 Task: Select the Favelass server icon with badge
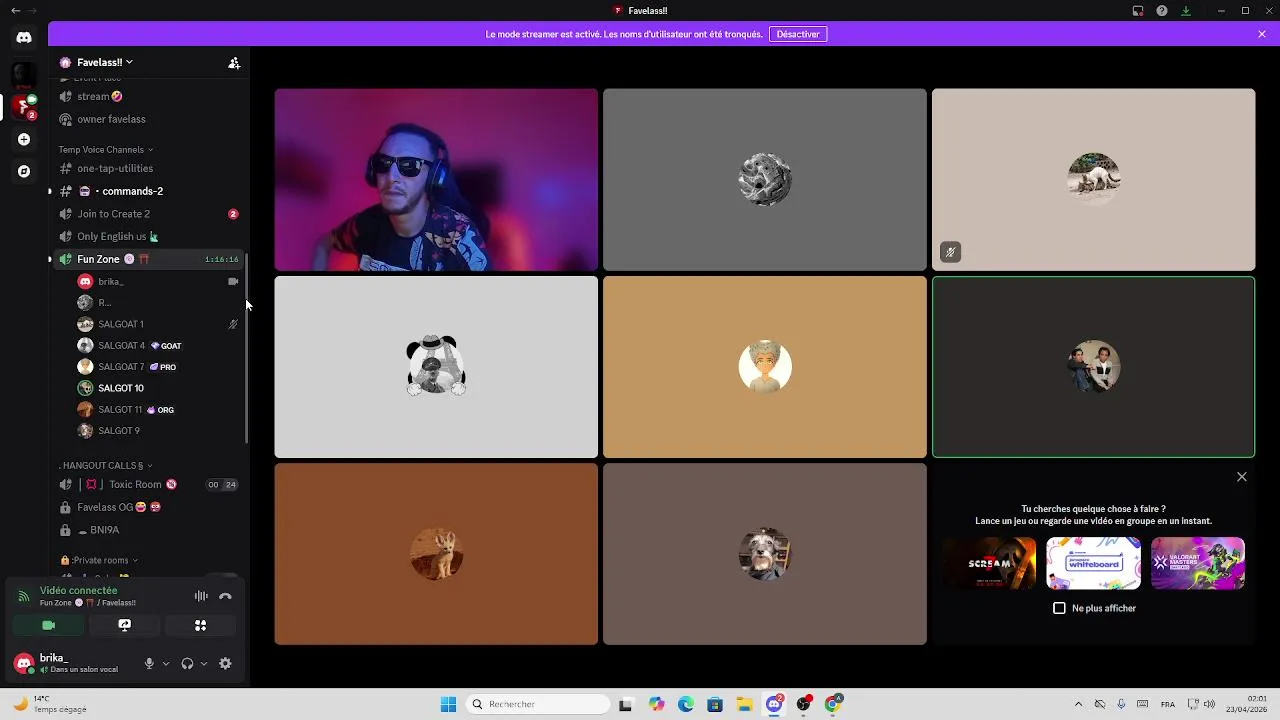(x=24, y=105)
